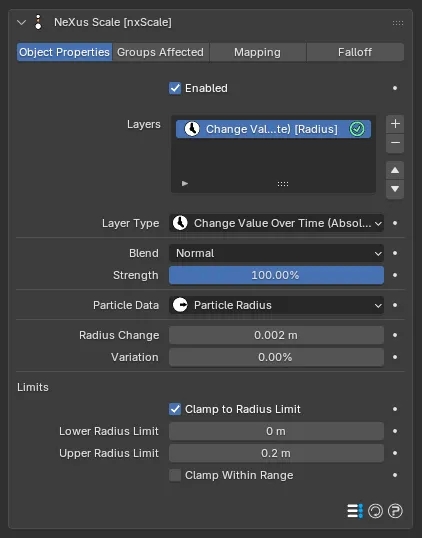Click the reset circular arrow icon
The width and height of the screenshot is (422, 538).
(x=375, y=511)
